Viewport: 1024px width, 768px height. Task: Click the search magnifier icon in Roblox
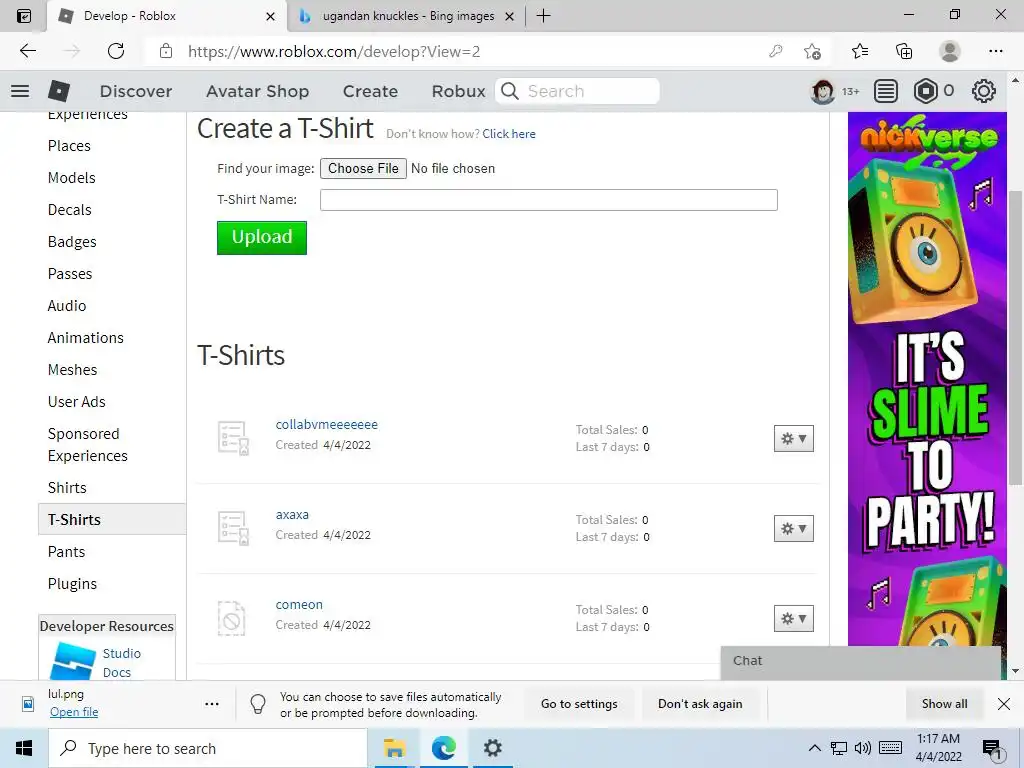coord(510,91)
